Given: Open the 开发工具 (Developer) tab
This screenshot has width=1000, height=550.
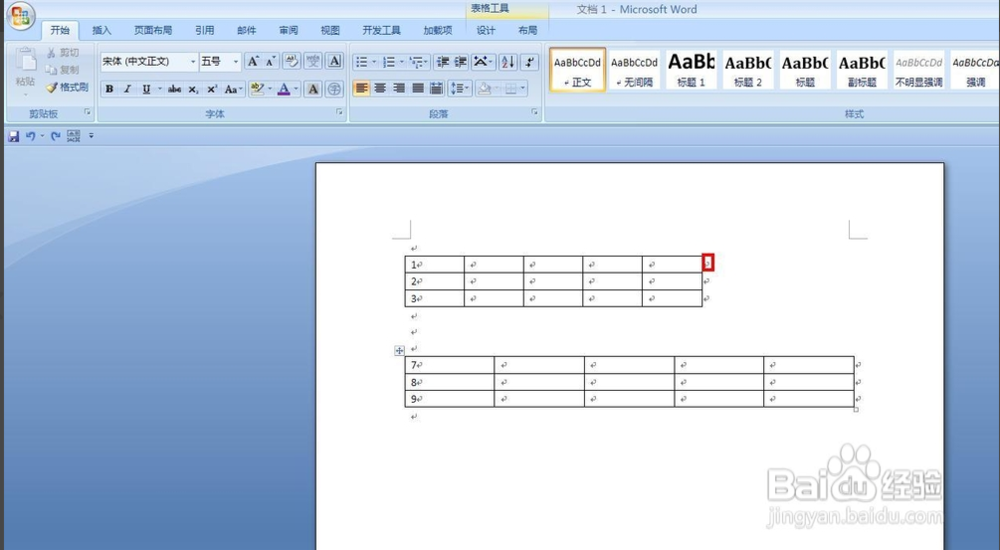Looking at the screenshot, I should 381,30.
